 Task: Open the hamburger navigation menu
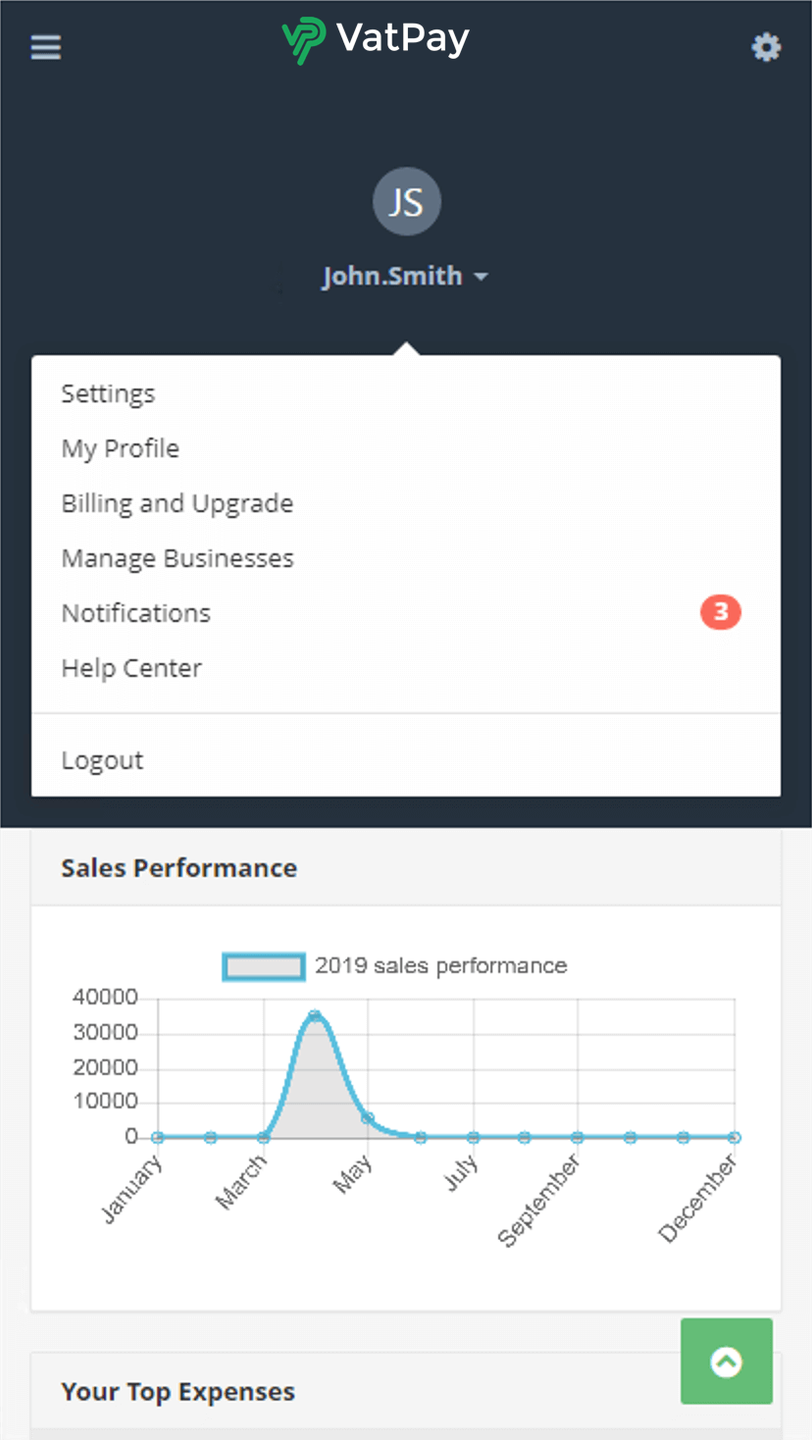click(46, 47)
